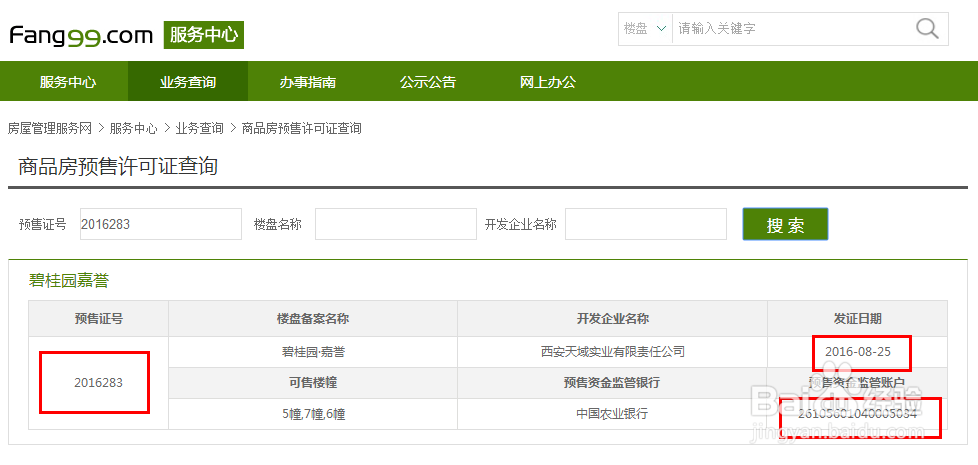Follow the 房屋管理服务网 breadcrumb link
This screenshot has height=465, width=978.
pyautogui.click(x=49, y=128)
